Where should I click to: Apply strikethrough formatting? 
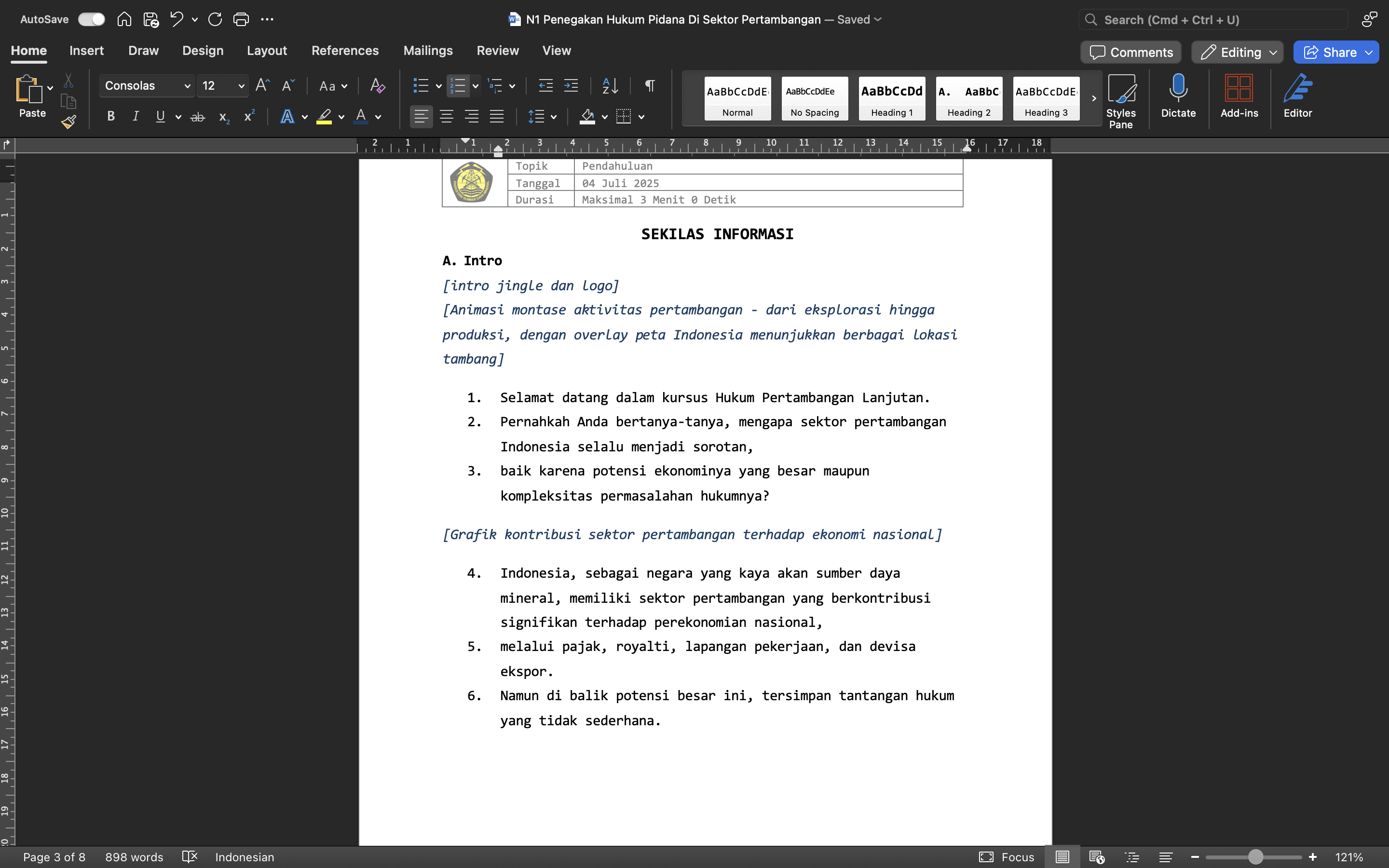[197, 117]
